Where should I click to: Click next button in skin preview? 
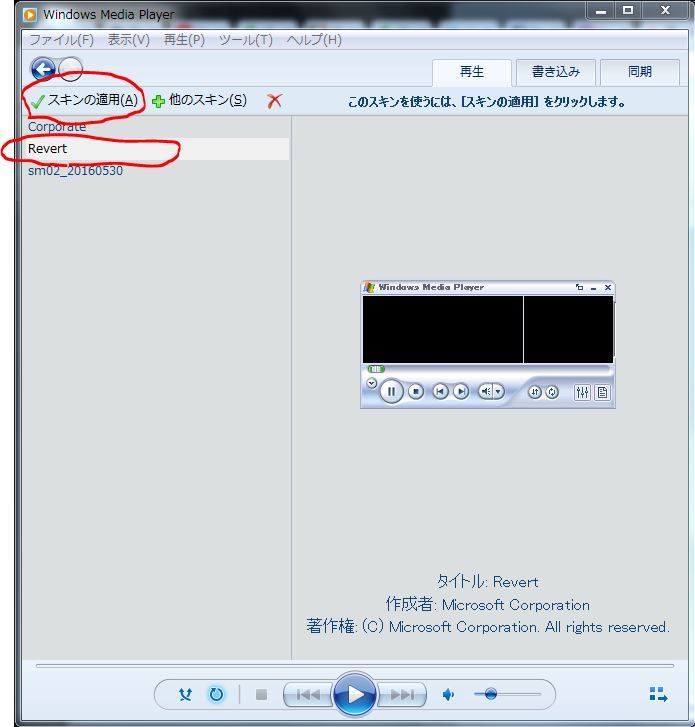pos(461,392)
